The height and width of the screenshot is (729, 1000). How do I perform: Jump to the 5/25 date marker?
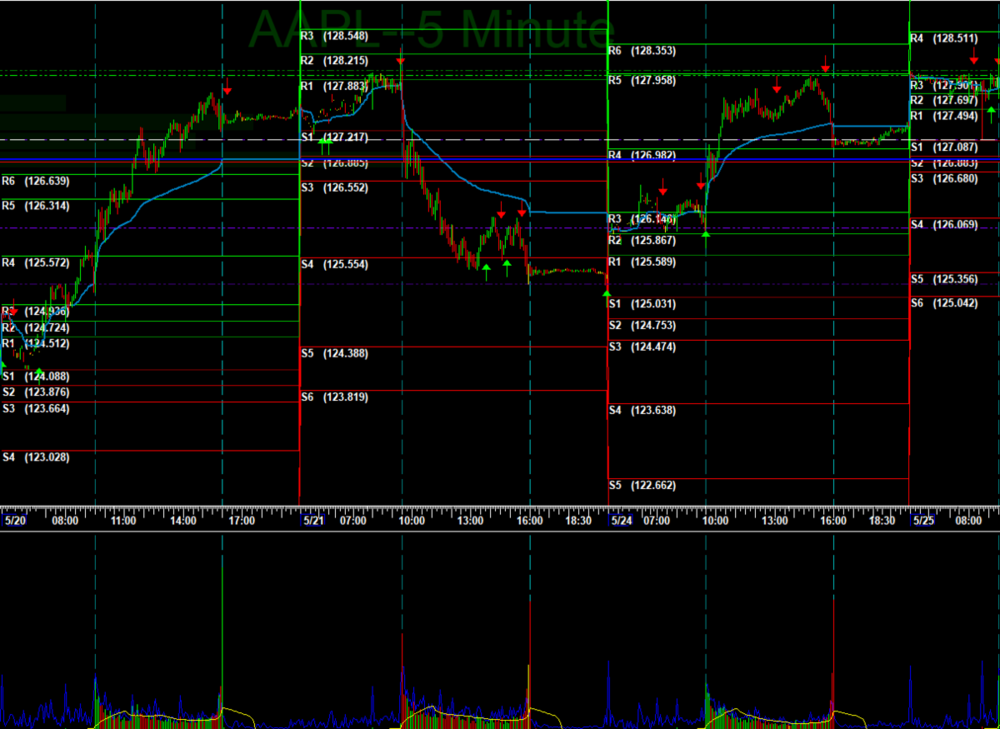[922, 520]
